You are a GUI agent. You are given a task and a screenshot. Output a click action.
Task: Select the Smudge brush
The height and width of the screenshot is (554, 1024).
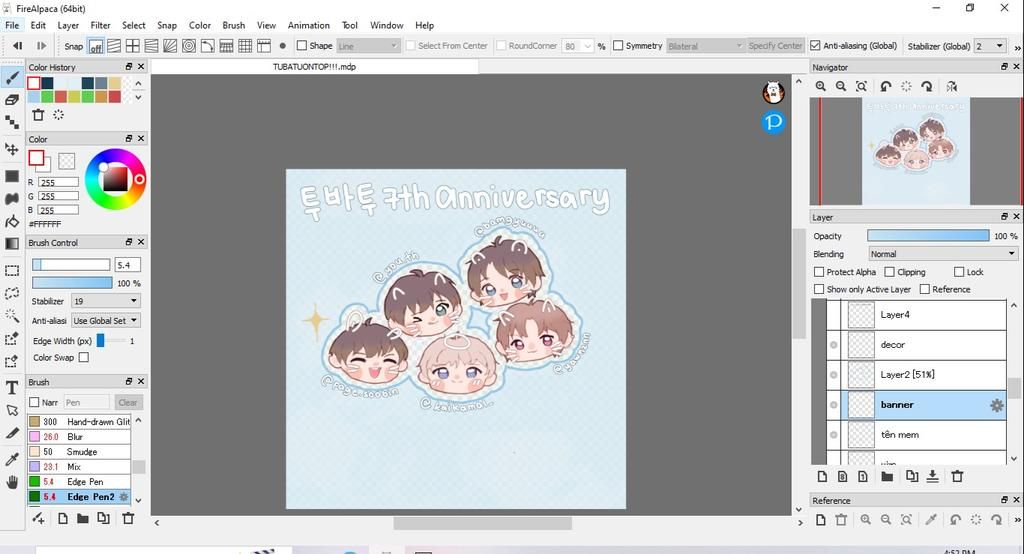(x=79, y=451)
